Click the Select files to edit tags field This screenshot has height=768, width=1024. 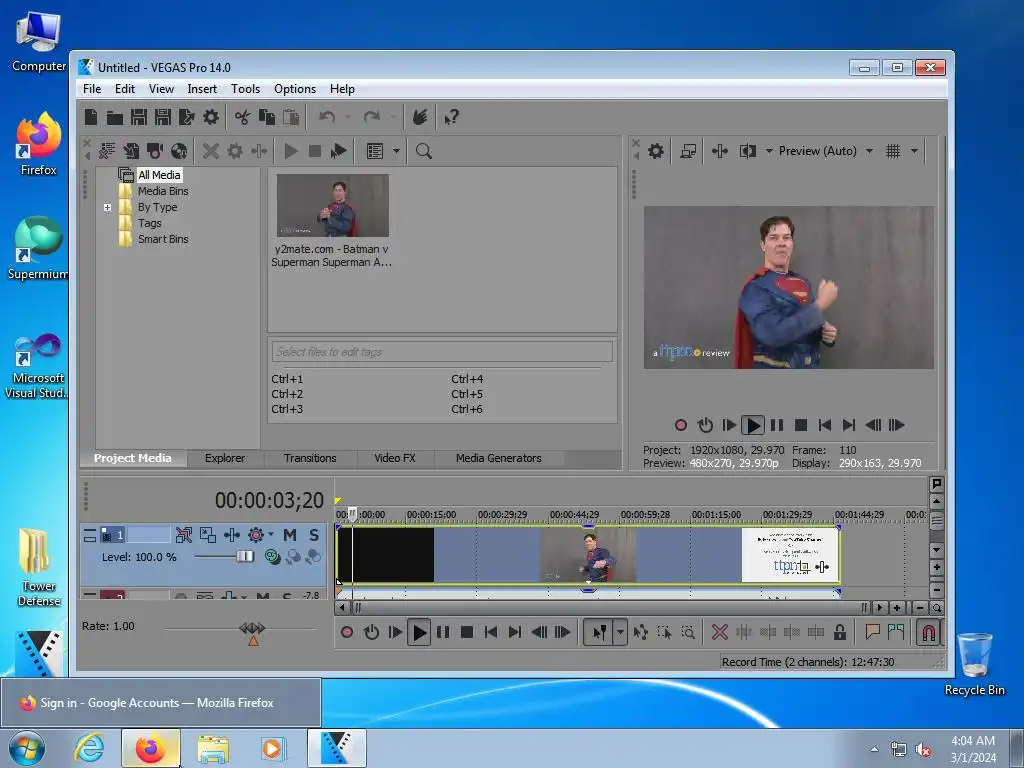point(442,352)
